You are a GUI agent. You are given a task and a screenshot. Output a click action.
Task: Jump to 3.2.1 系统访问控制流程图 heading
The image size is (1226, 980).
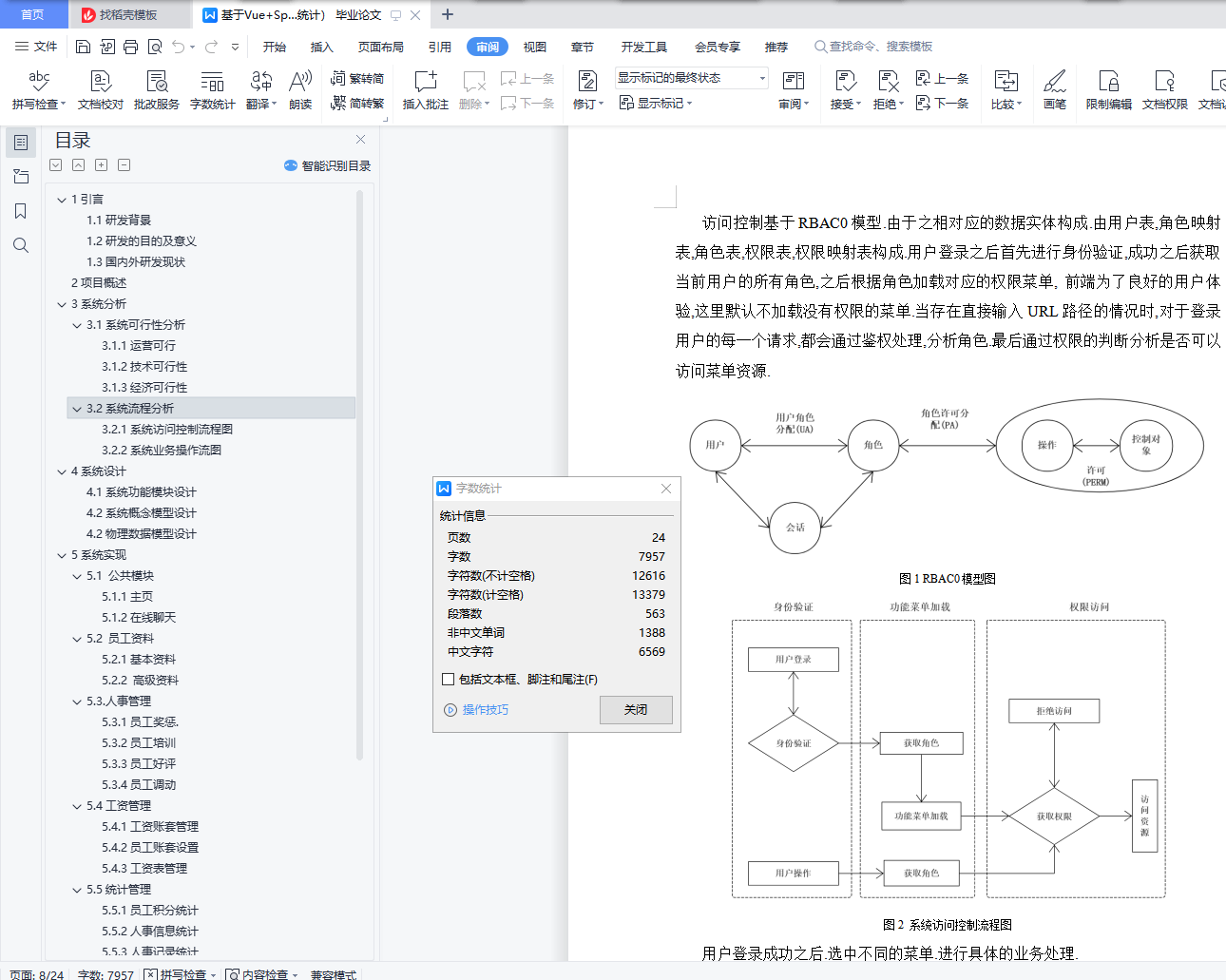(167, 430)
